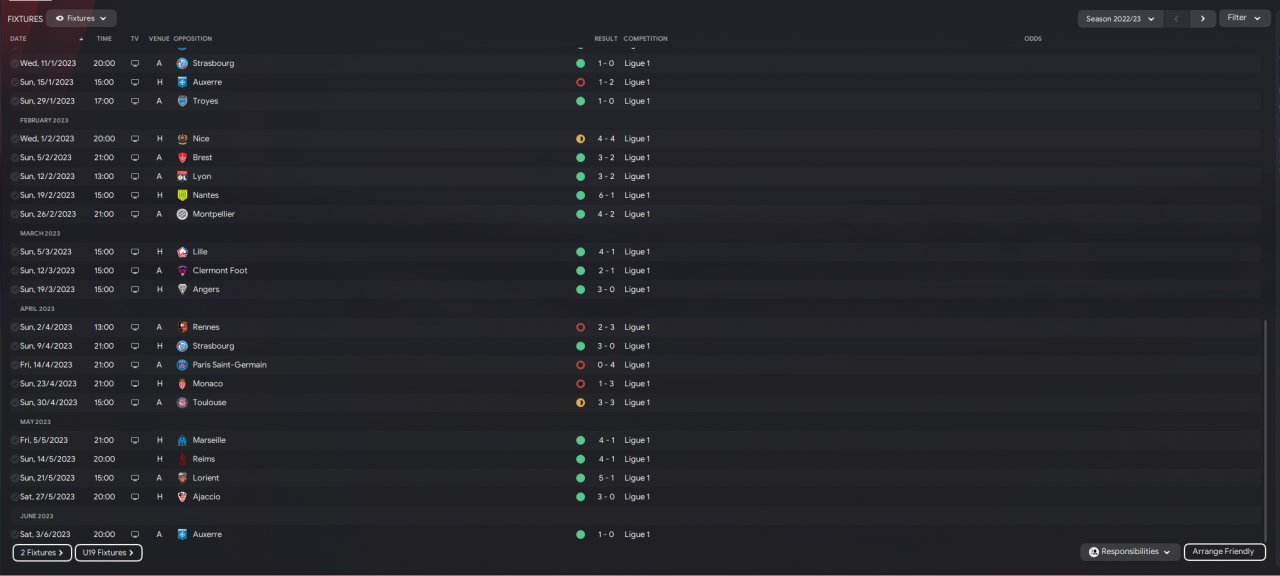1280x576 pixels.
Task: Open the Fixtures view dropdown
Action: (x=81, y=18)
